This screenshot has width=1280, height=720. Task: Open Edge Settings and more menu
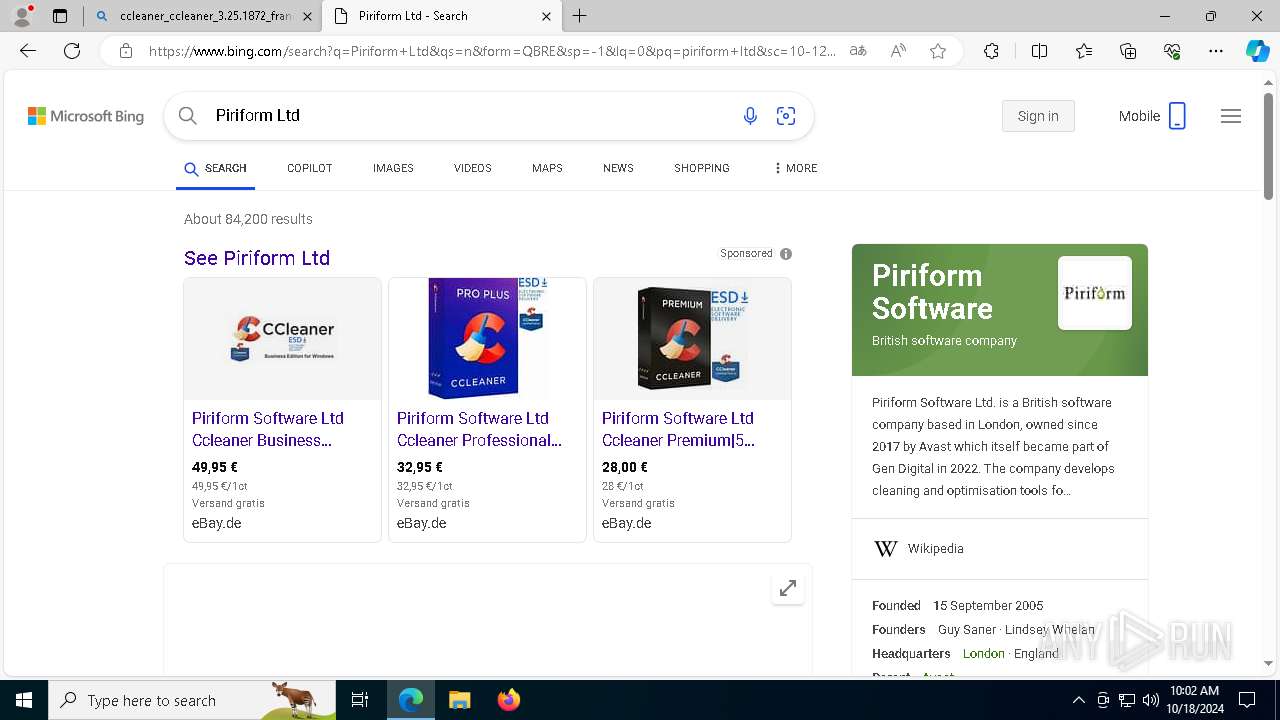[x=1216, y=51]
